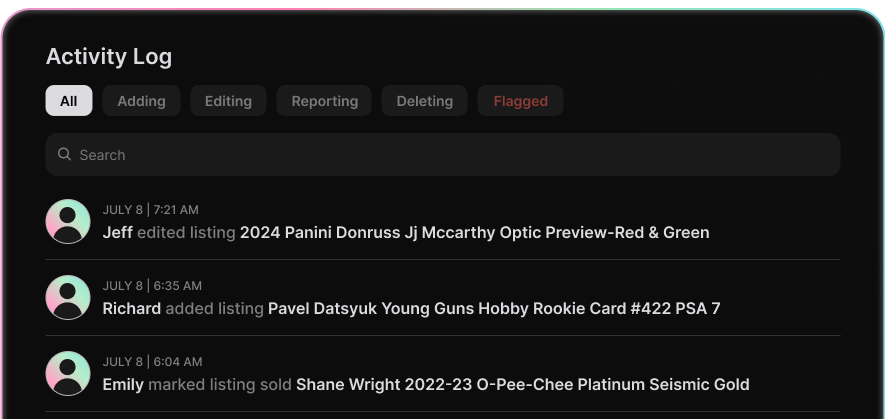This screenshot has width=885, height=419.
Task: Open Shane Wright O-Pee-Chee Platinum listing
Action: click(522, 385)
